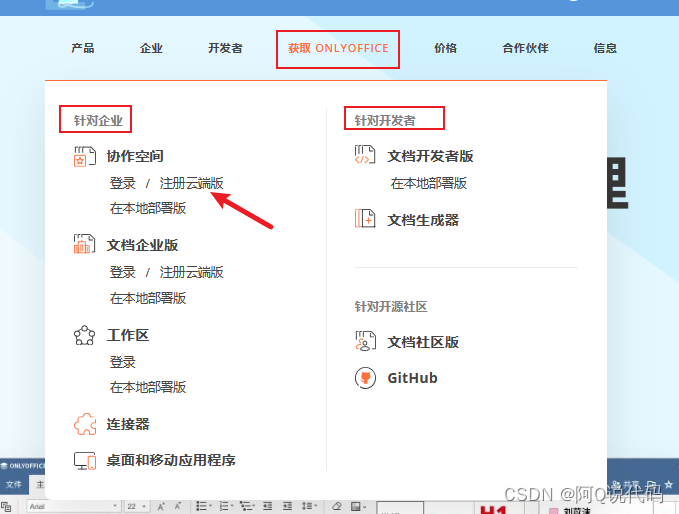Screen dimensions: 679x514
Task: Click the 协作空间 icon
Action: pyautogui.click(x=84, y=156)
